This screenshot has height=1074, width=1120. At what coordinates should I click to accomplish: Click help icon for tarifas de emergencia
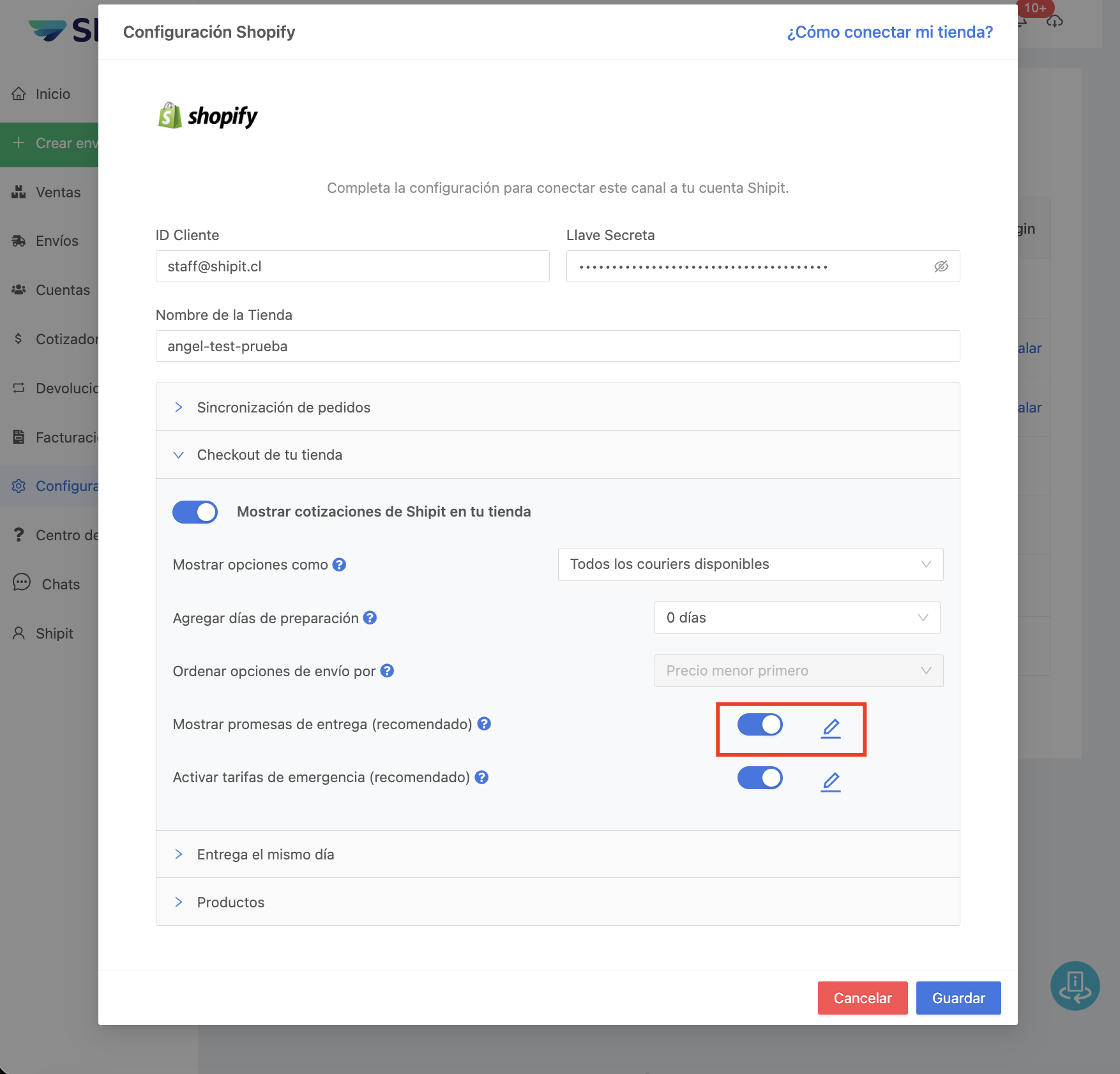coord(481,777)
